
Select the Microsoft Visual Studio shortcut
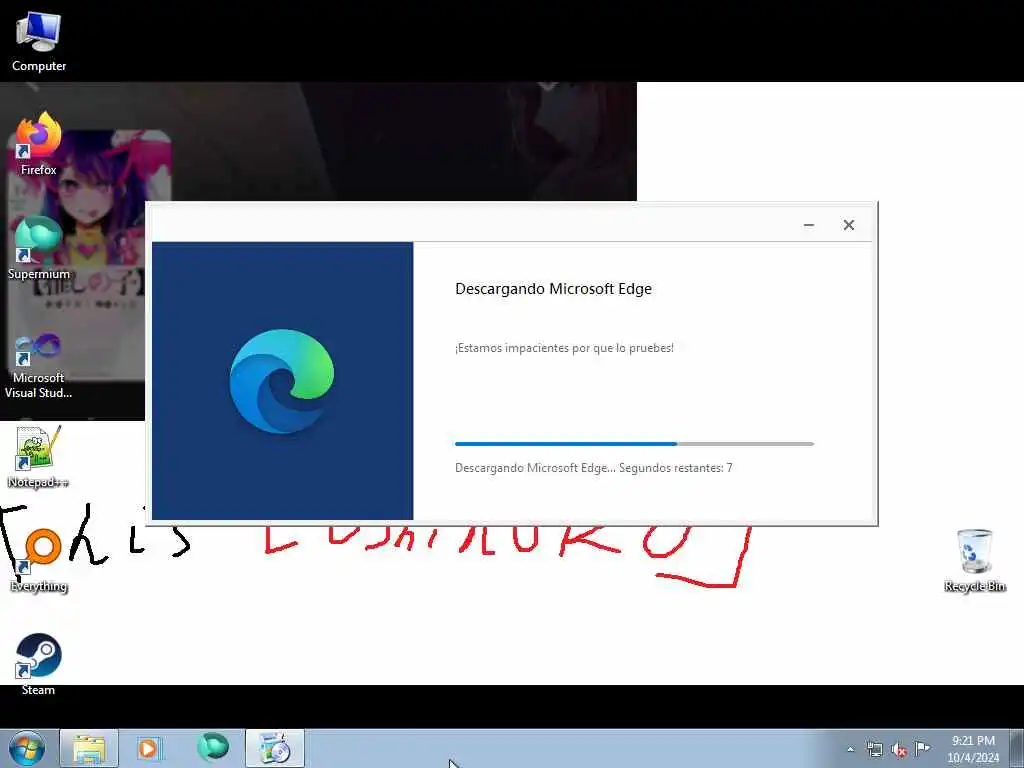click(39, 366)
